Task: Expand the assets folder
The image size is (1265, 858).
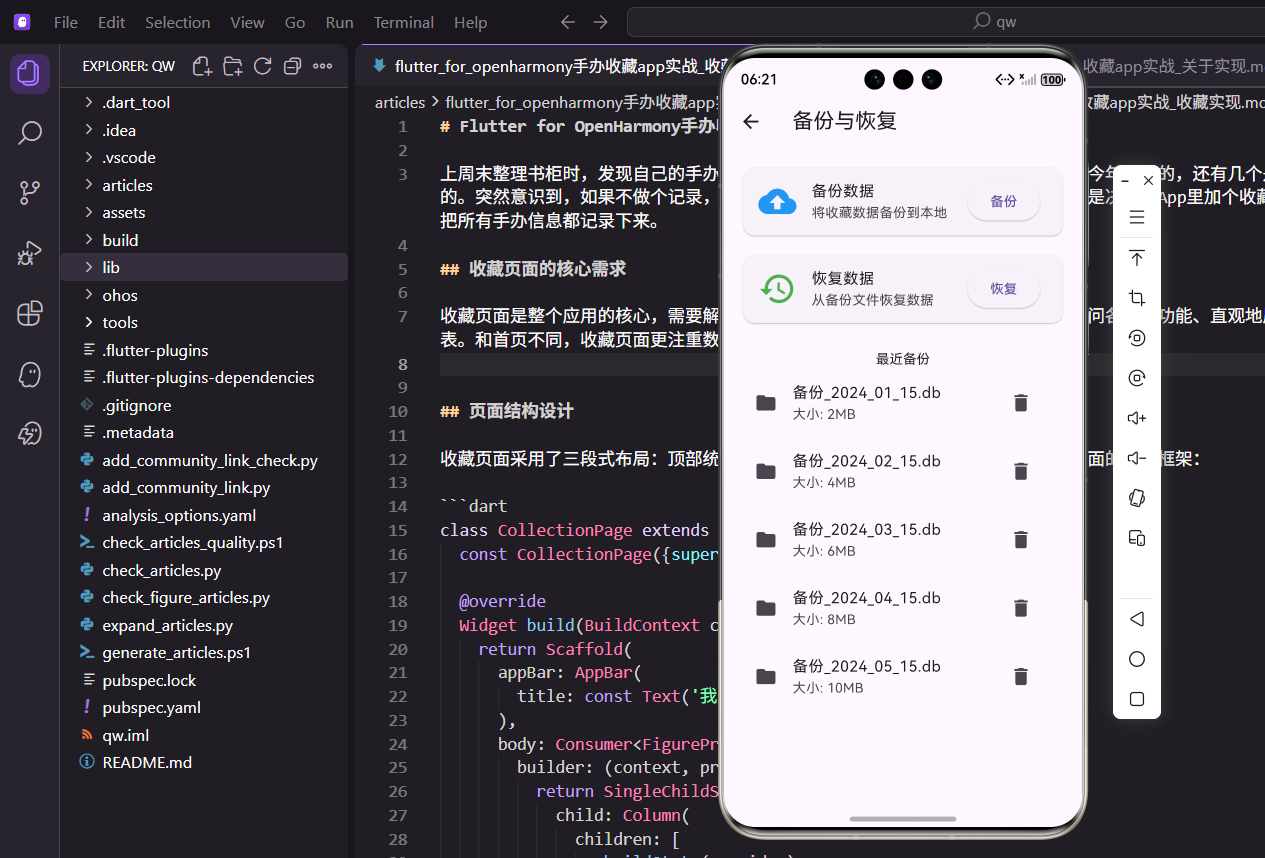Action: 204,212
